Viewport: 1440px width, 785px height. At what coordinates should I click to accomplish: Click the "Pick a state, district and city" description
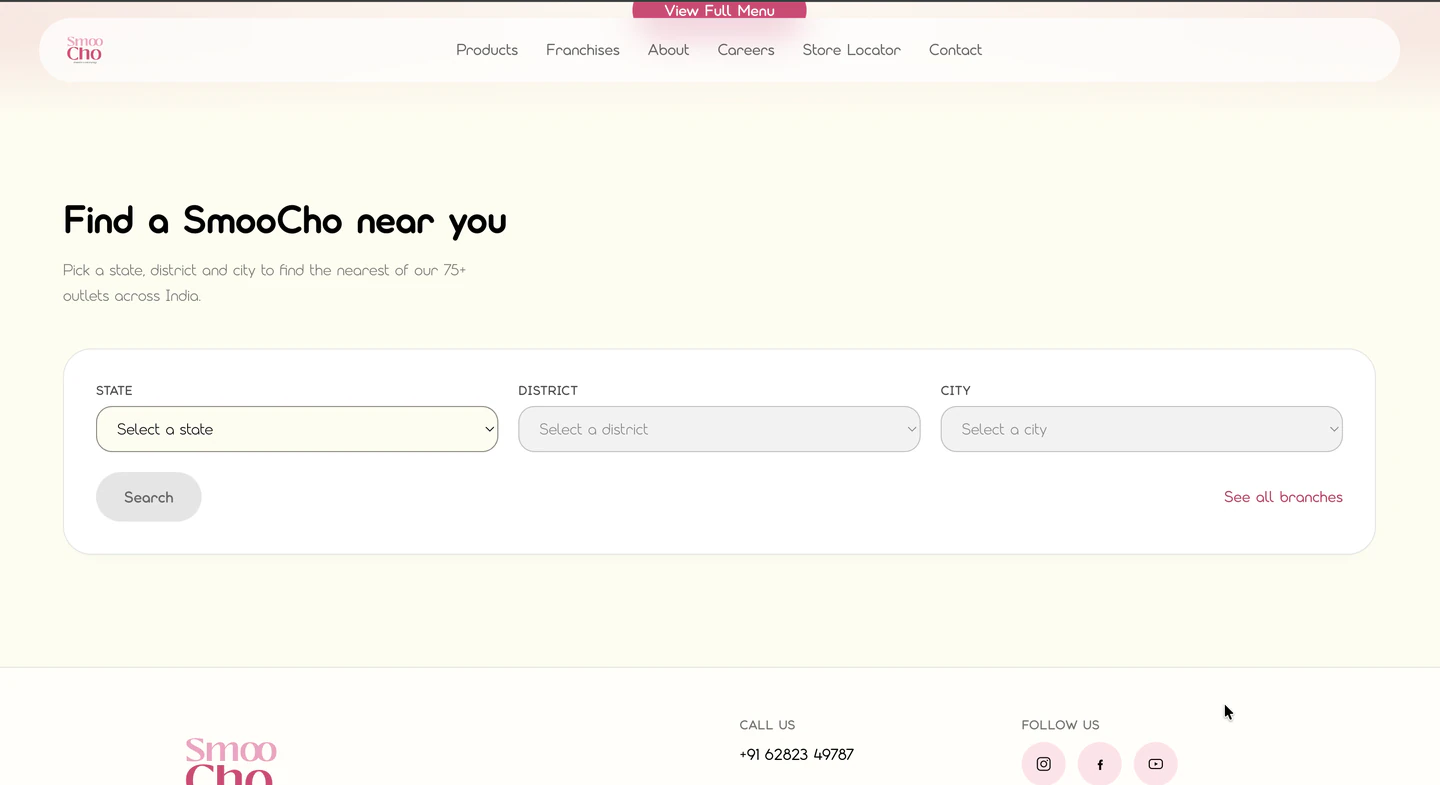point(265,283)
